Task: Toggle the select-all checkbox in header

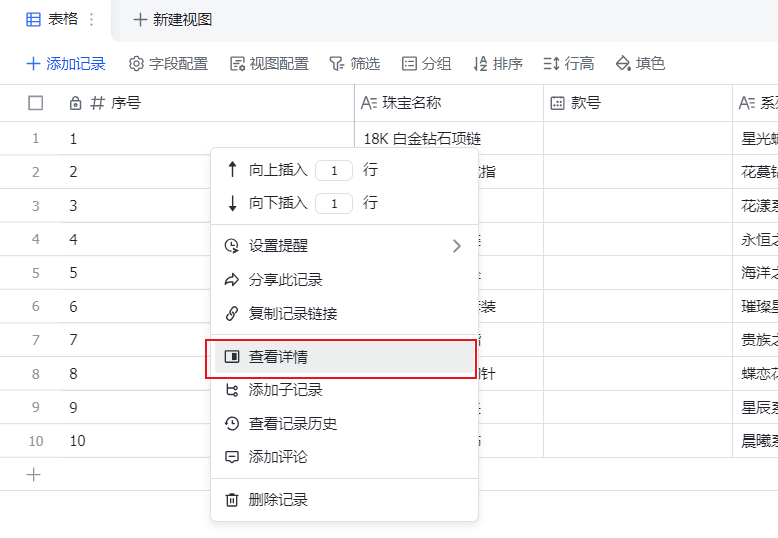Action: (36, 103)
